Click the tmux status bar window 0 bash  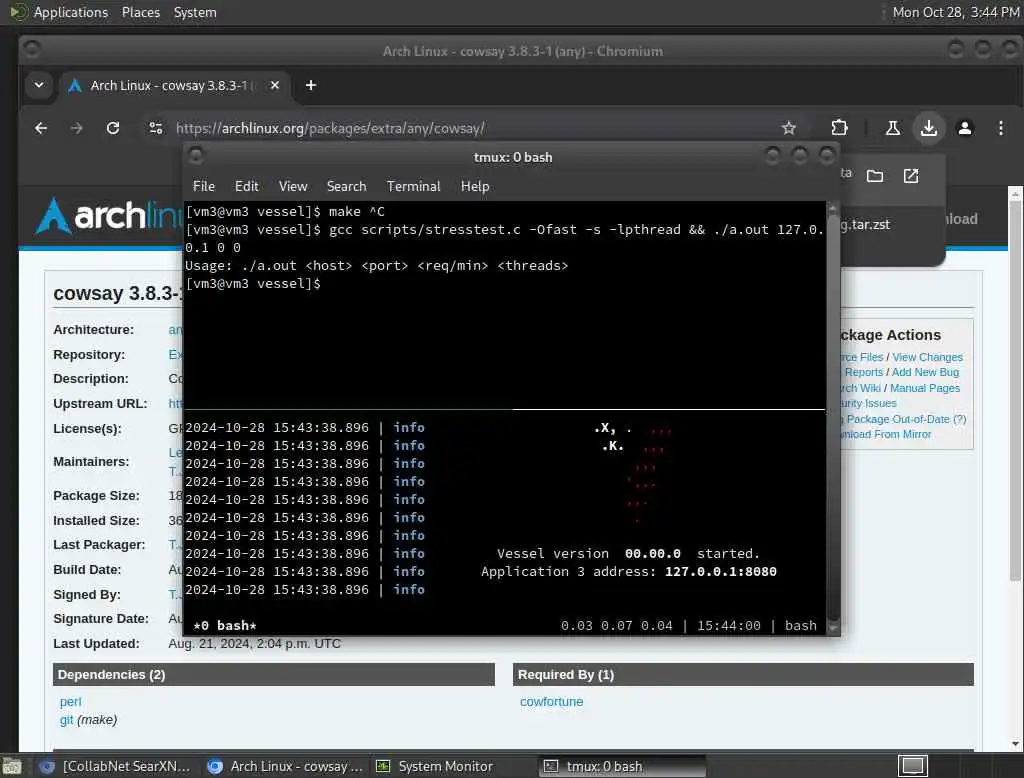[x=225, y=626]
